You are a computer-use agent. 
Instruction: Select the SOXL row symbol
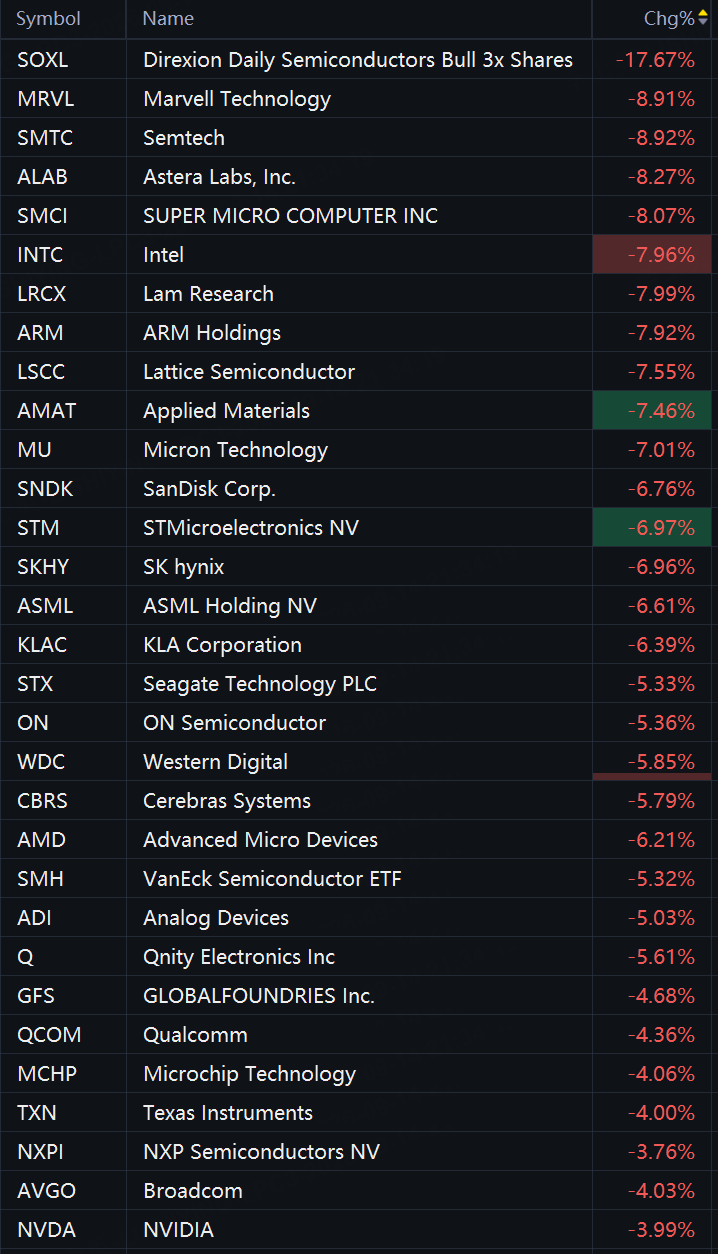pyautogui.click(x=43, y=60)
